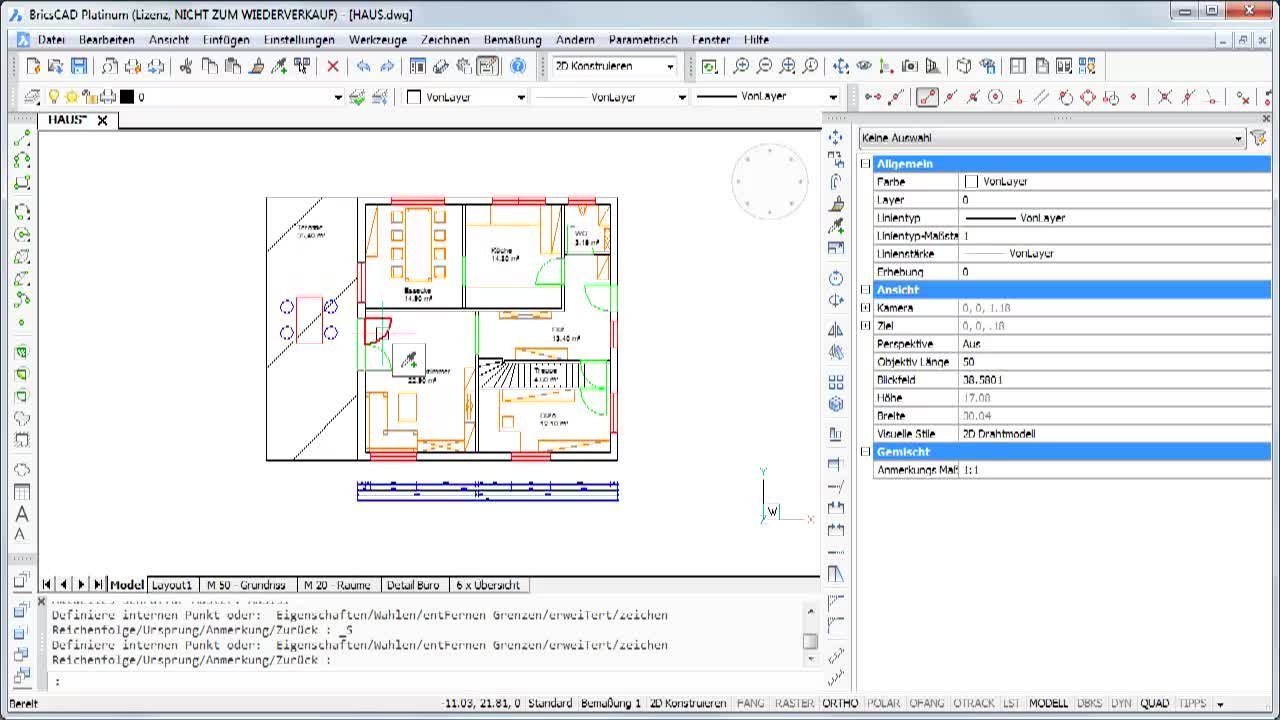Click the light bulb layer on/off icon
Screen dimensions: 1280x720
(x=54, y=97)
